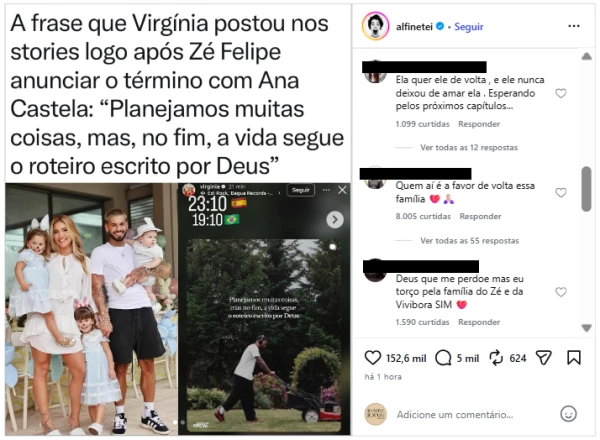Open the alfinetei username link
600x440 pixels.
414,26
